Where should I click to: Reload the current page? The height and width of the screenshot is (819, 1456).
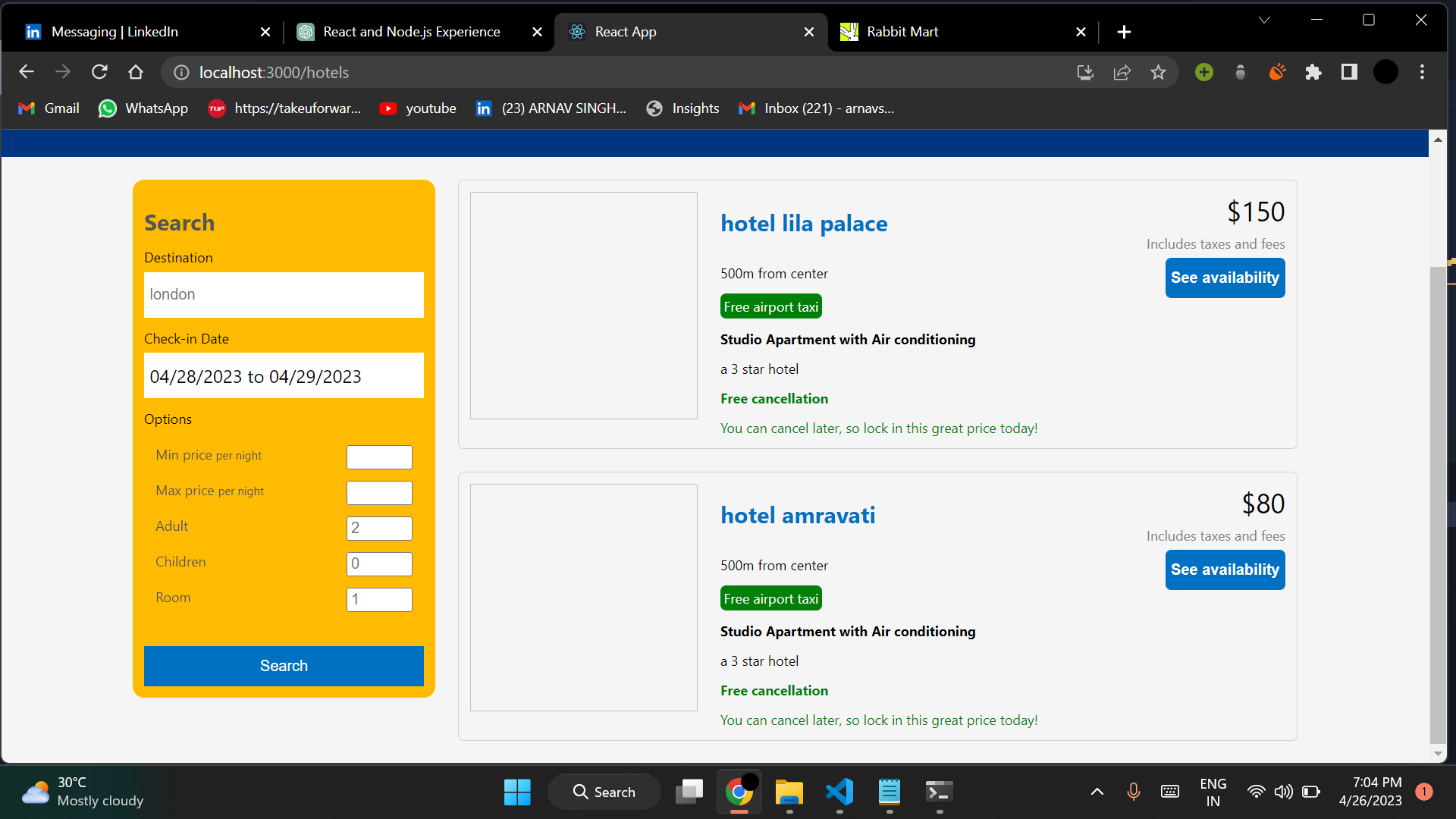99,71
